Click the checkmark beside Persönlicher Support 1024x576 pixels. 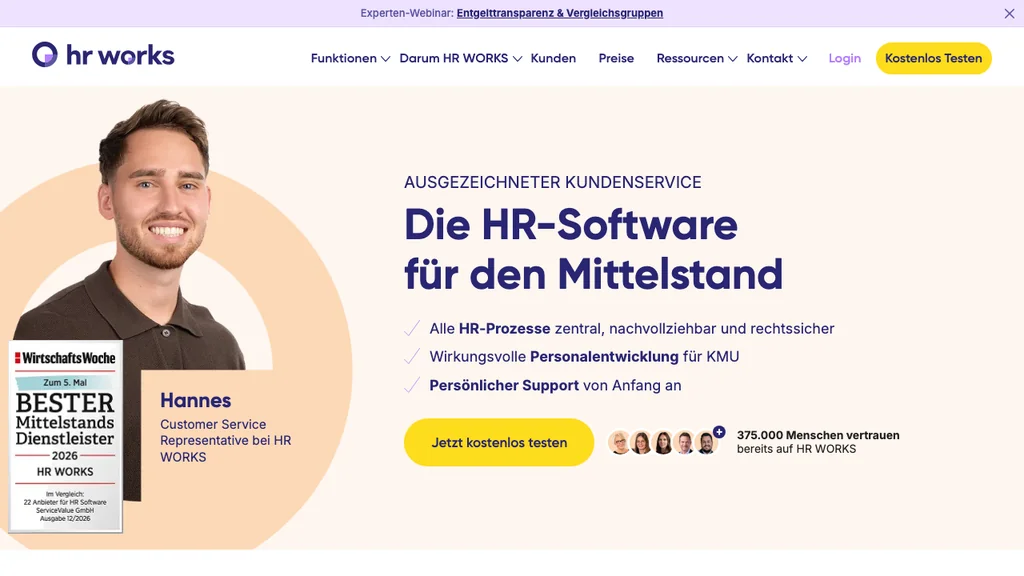click(412, 385)
